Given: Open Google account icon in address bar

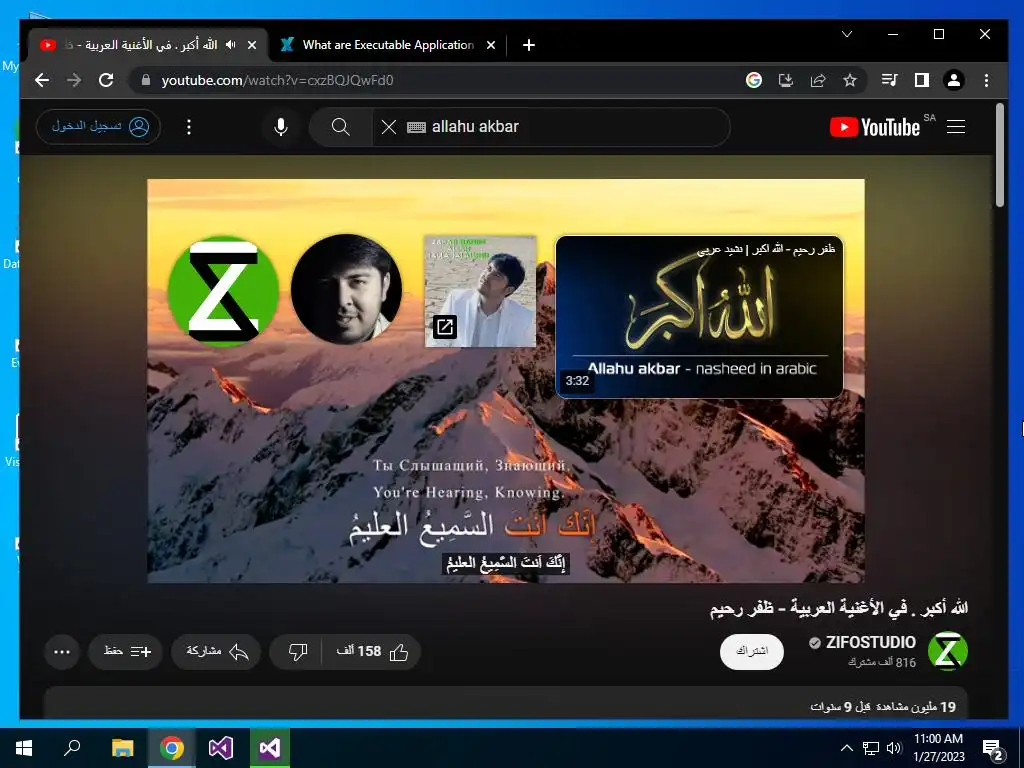Looking at the screenshot, I should click(x=754, y=80).
